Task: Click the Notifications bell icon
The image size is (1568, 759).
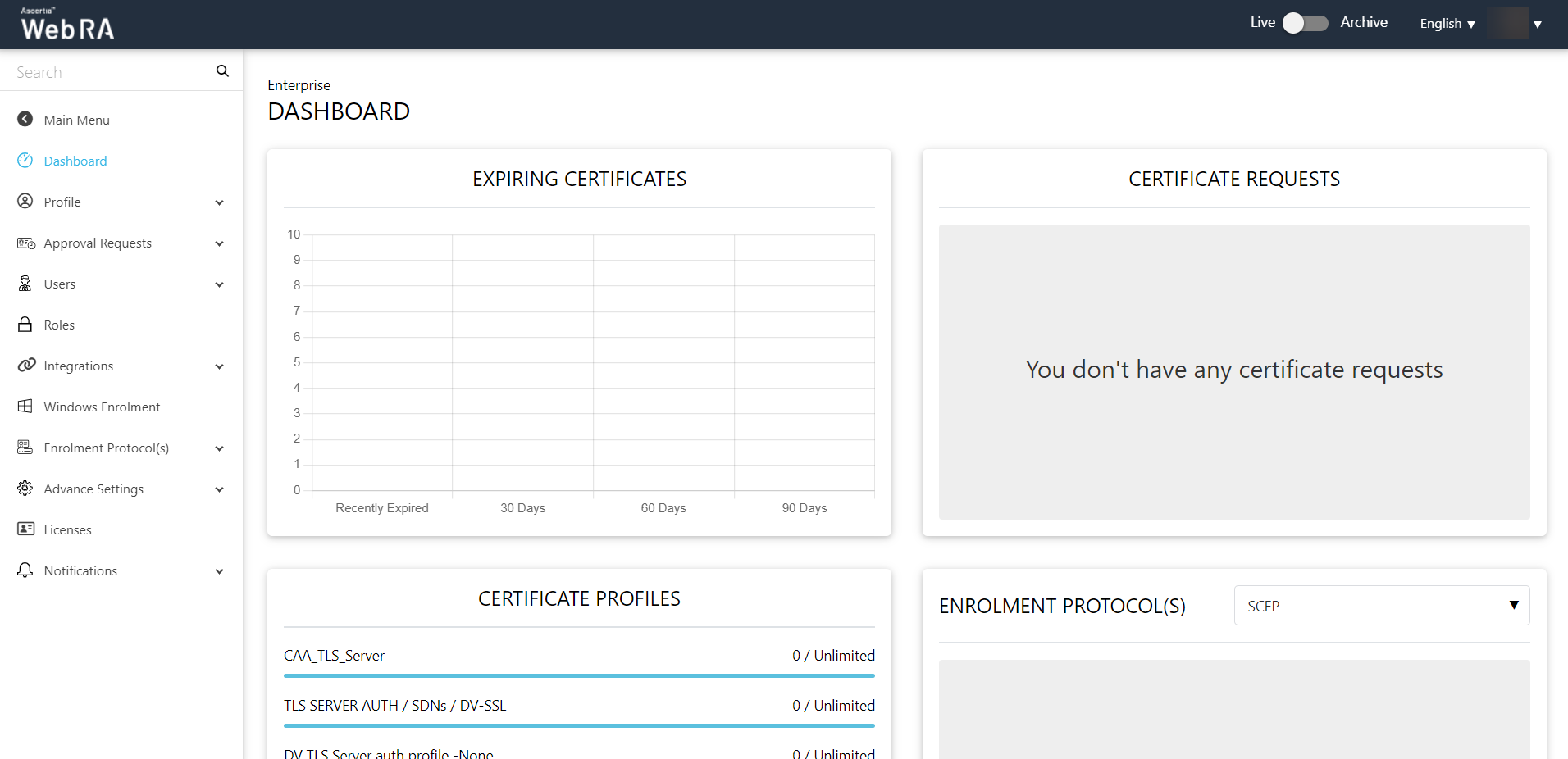Action: [x=25, y=570]
